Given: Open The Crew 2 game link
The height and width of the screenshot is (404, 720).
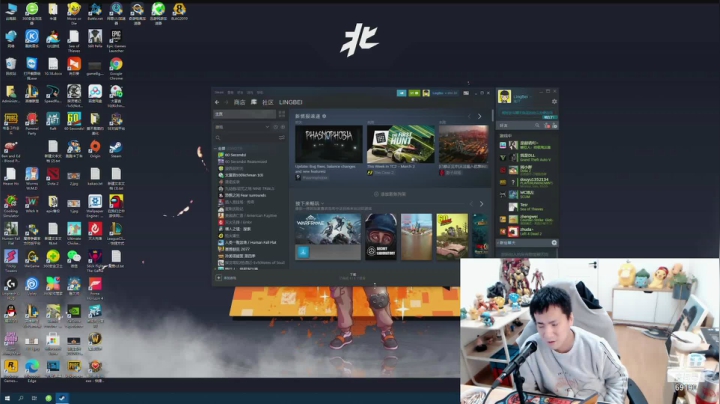Looking at the screenshot, I should pos(381,173).
